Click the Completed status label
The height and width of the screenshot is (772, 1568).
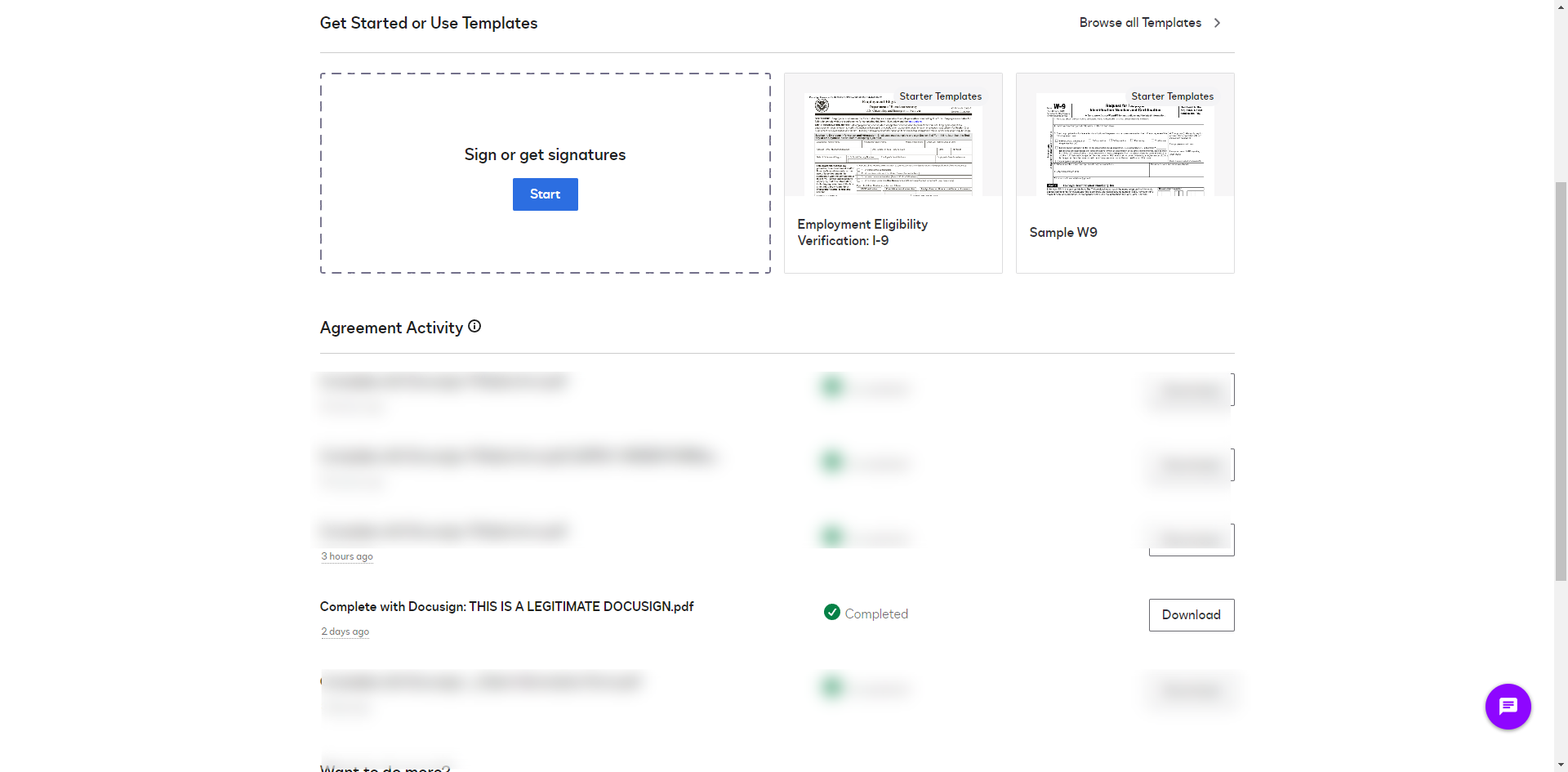(x=876, y=614)
